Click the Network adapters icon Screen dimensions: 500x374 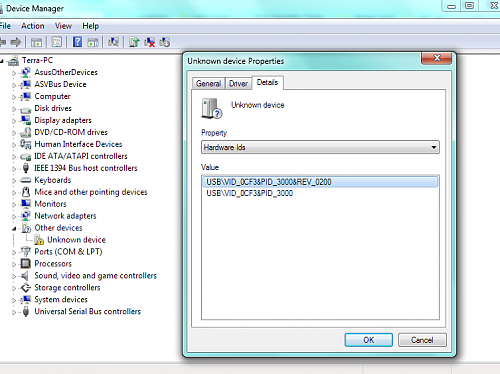tap(26, 216)
